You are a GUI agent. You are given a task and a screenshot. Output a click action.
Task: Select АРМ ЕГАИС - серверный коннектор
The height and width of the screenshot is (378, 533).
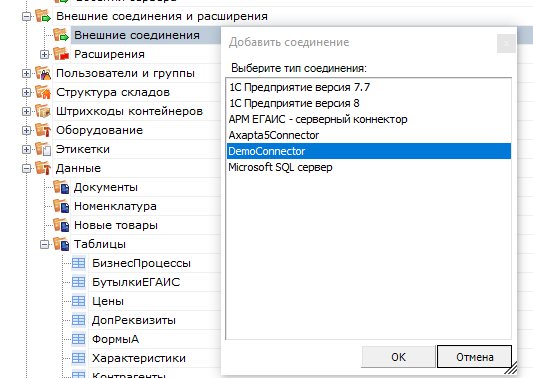click(x=369, y=119)
